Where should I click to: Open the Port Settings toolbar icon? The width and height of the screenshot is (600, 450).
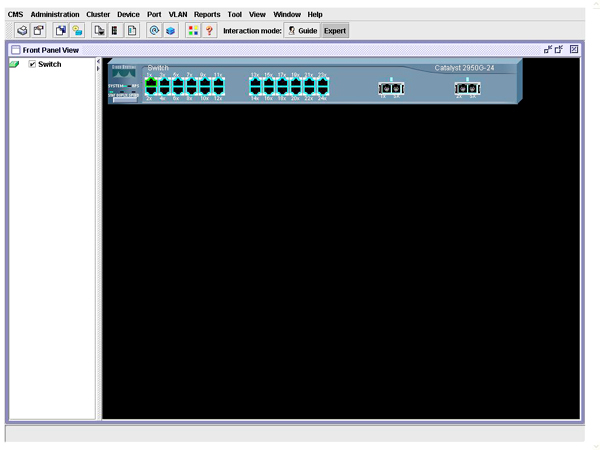click(99, 30)
